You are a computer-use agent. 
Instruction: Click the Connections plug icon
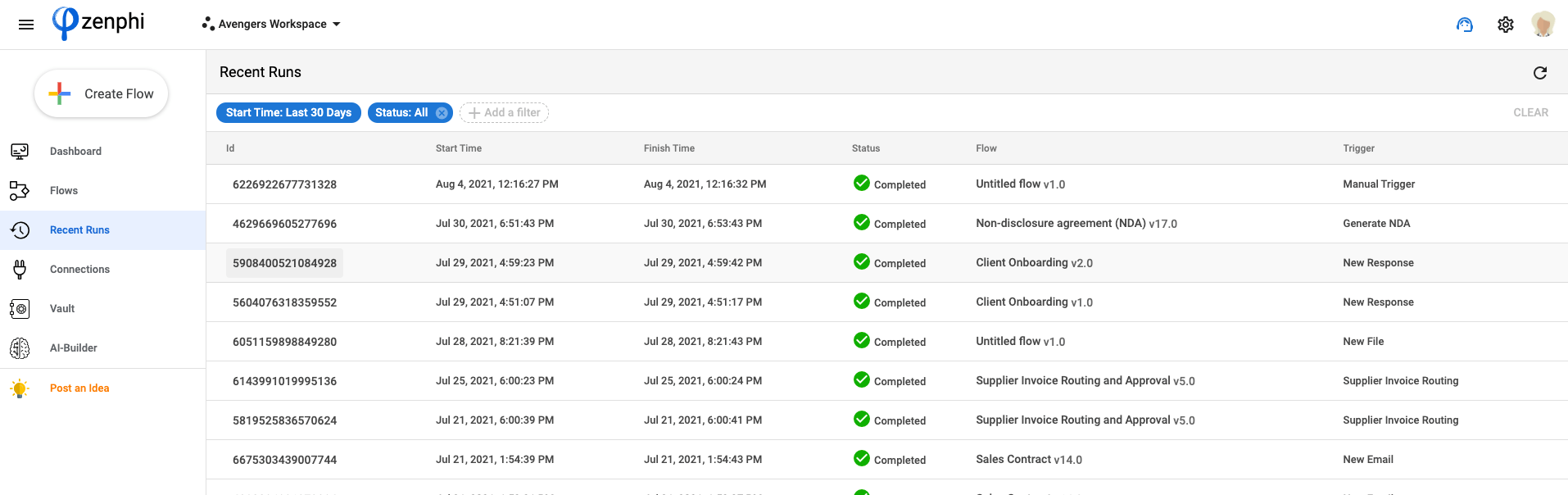20,270
